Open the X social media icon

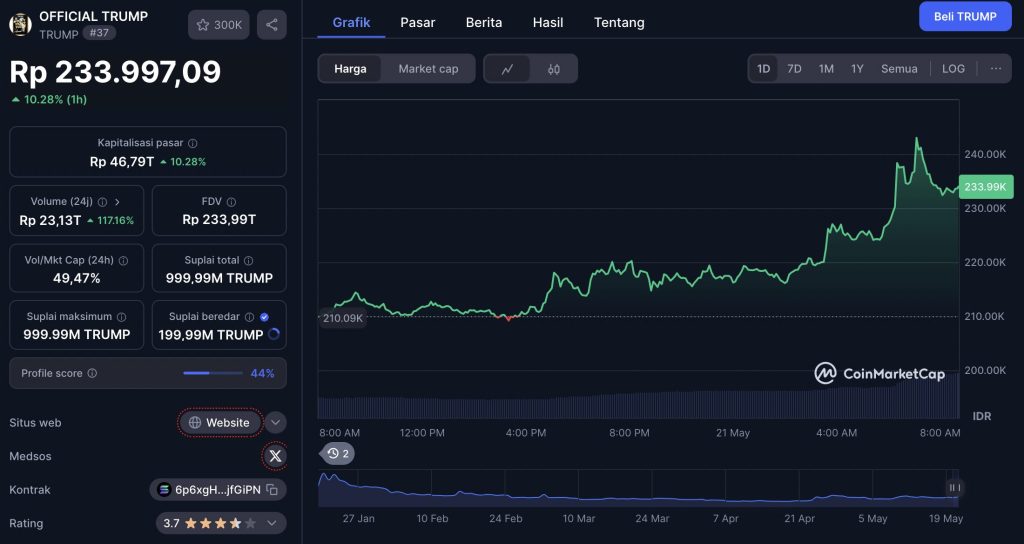(275, 456)
